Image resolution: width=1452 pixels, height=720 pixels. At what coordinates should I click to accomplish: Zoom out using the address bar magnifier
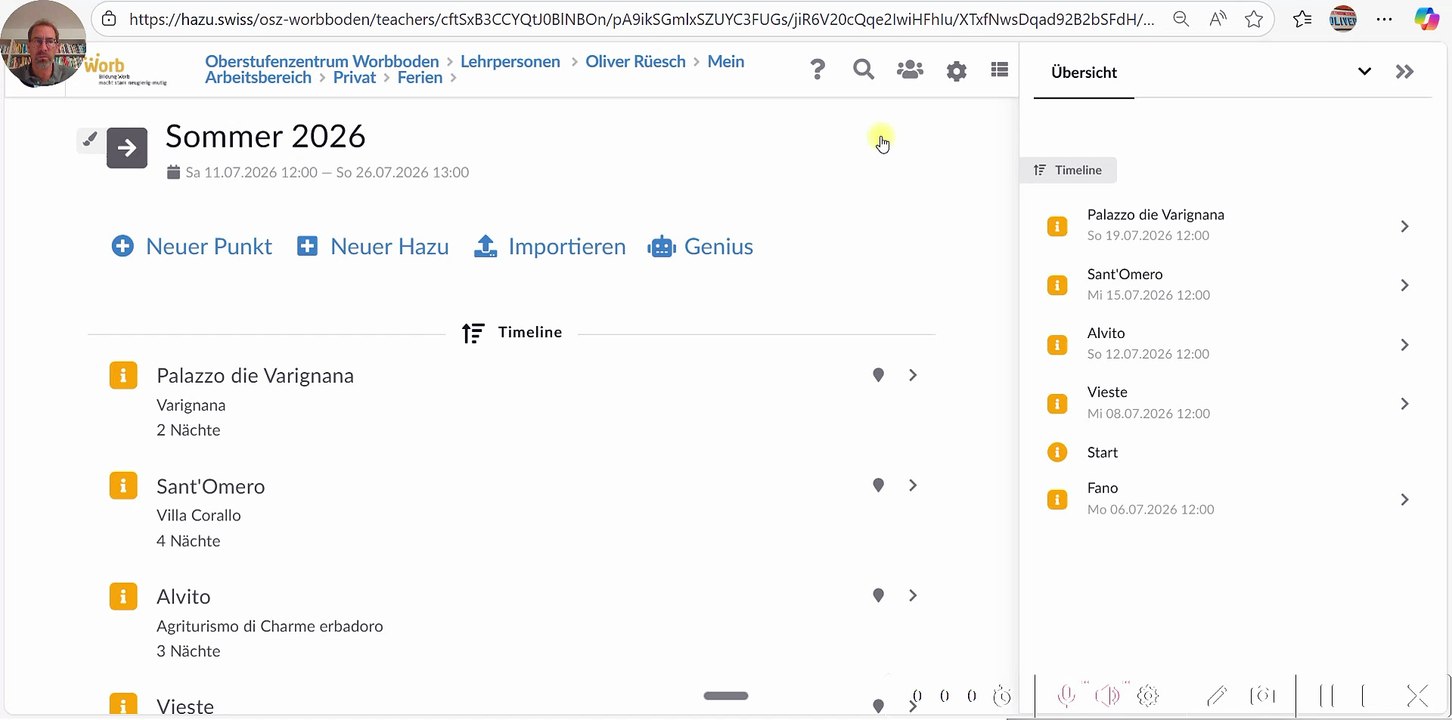coord(1181,19)
